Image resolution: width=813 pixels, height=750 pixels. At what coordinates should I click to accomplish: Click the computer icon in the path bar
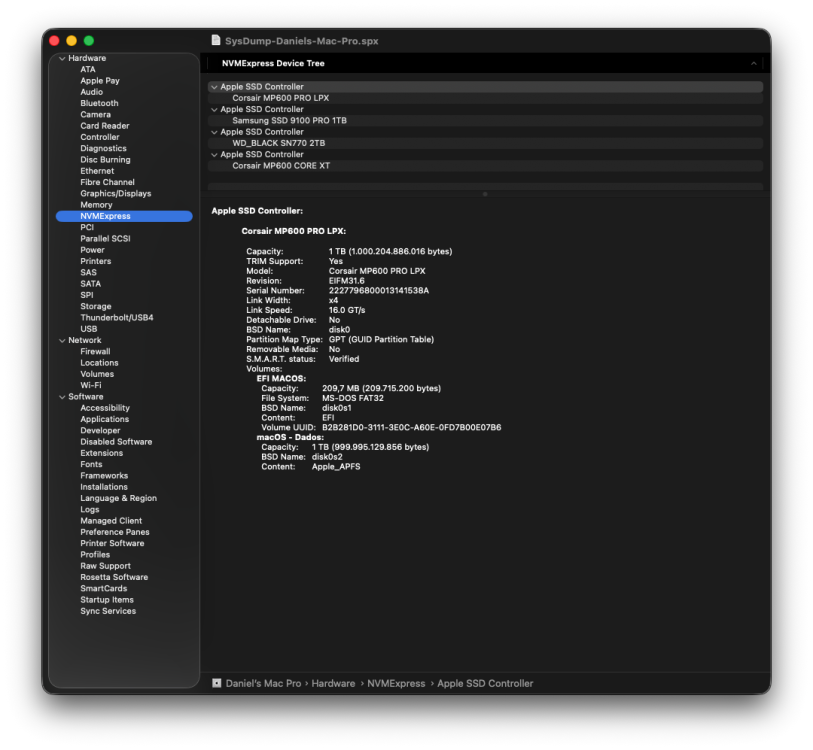click(217, 683)
